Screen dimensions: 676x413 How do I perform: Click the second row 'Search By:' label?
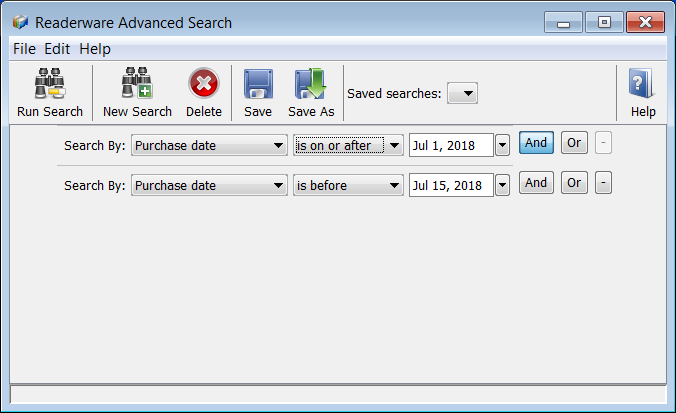pyautogui.click(x=94, y=186)
